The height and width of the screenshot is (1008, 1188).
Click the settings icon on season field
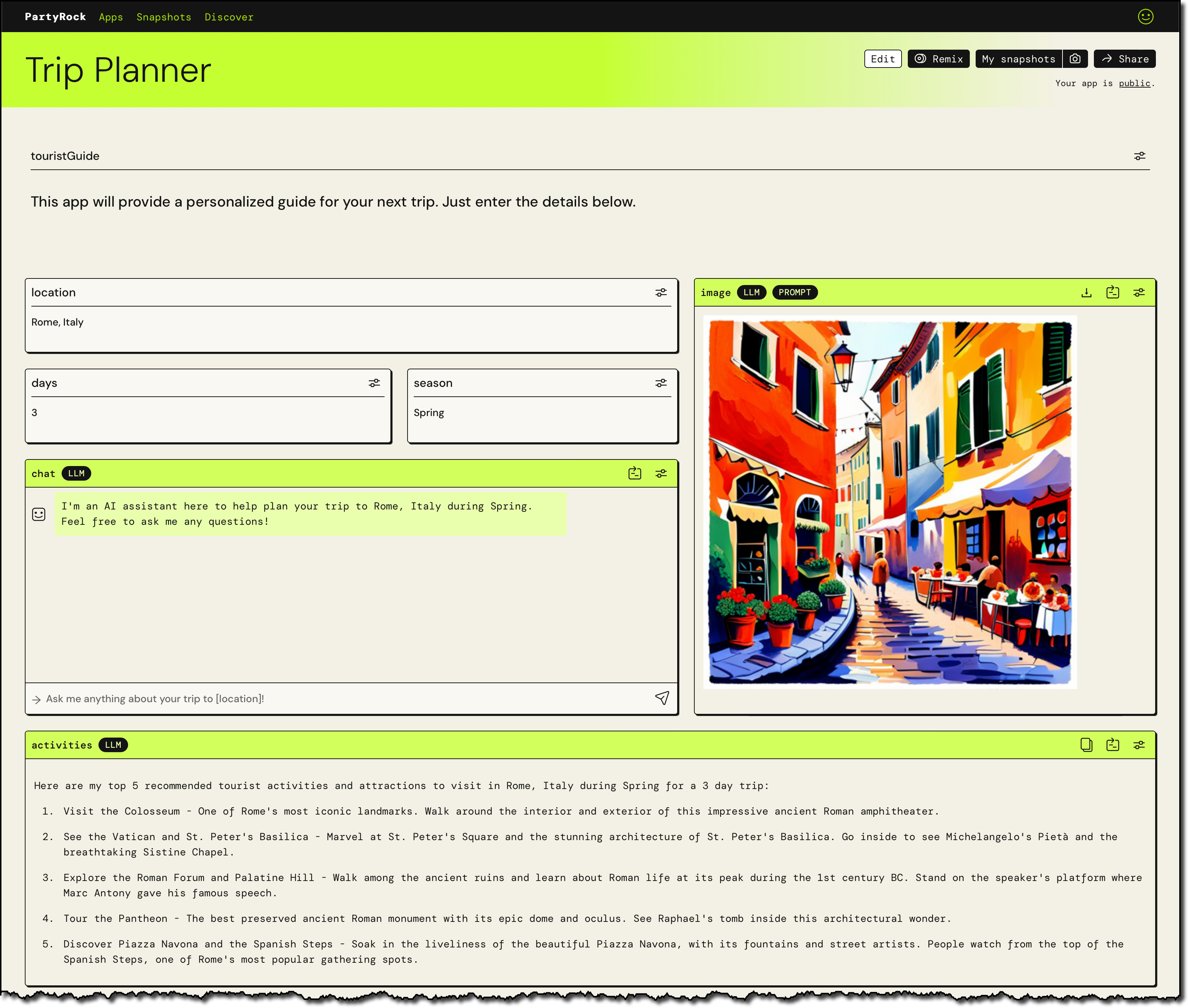(x=660, y=383)
